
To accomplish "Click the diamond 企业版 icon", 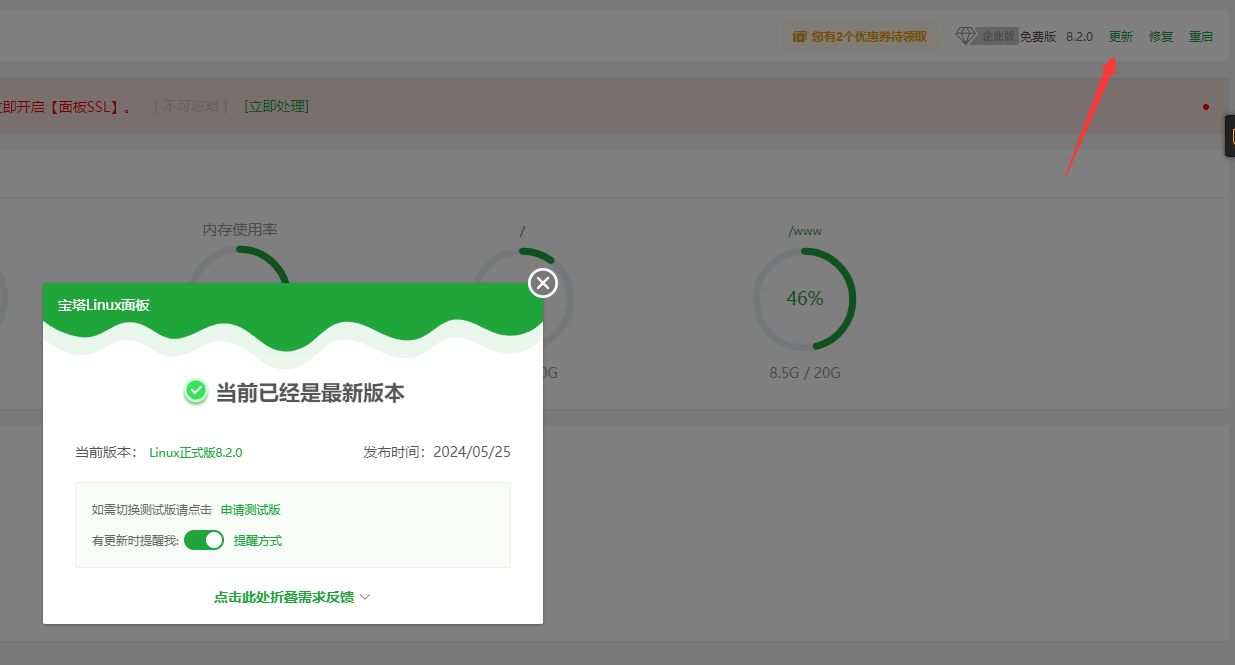I will coord(965,36).
